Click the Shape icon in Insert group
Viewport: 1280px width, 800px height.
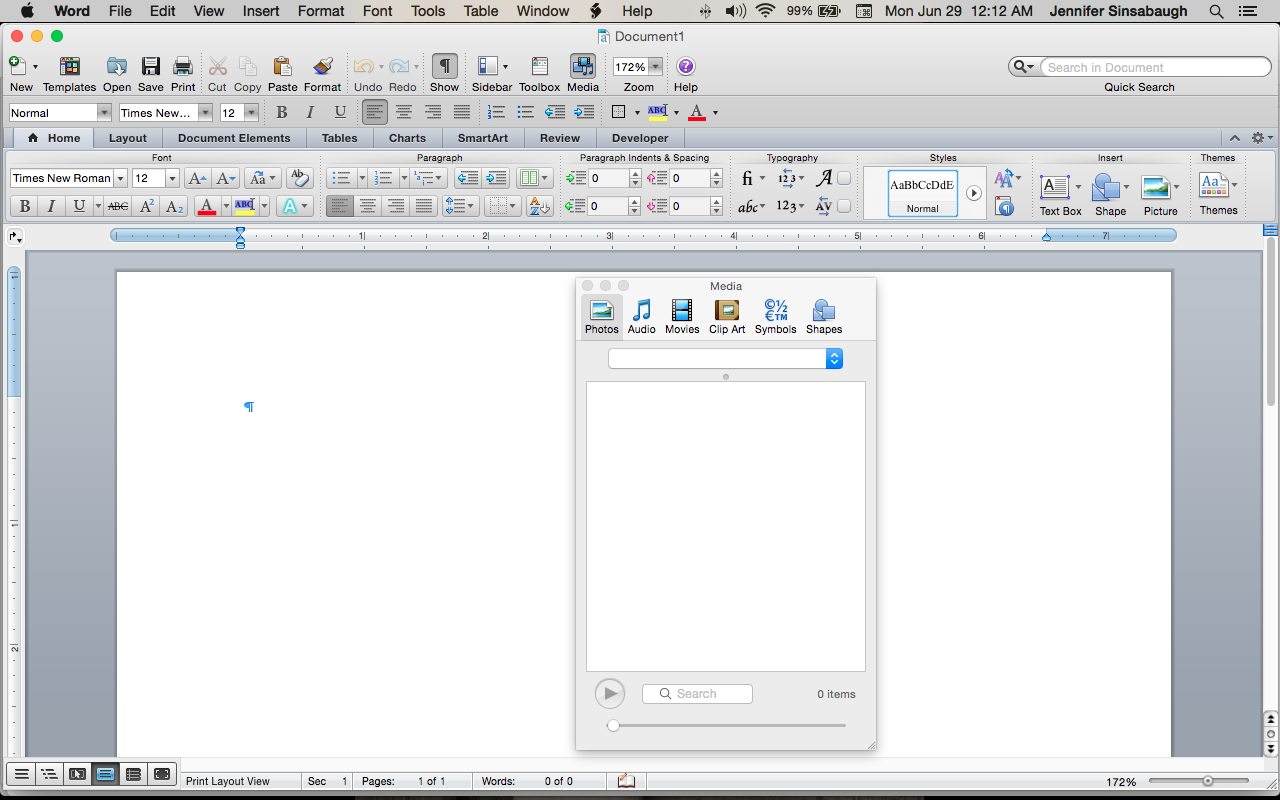point(1105,187)
